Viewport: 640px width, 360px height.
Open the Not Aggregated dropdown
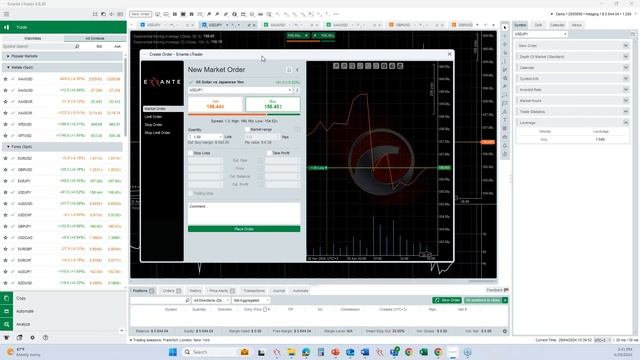[251, 300]
